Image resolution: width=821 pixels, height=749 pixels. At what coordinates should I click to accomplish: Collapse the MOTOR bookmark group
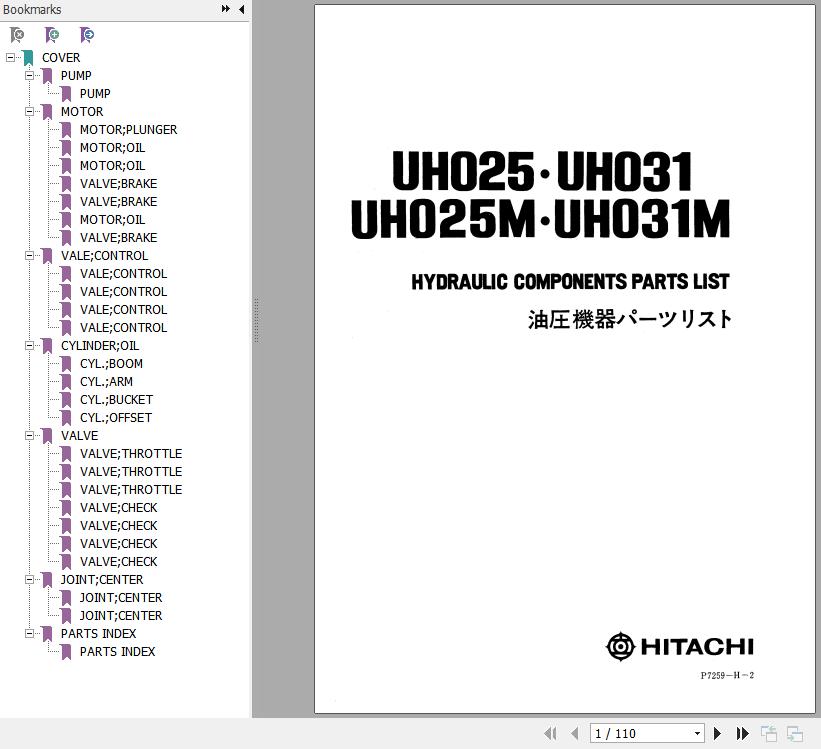(x=29, y=112)
